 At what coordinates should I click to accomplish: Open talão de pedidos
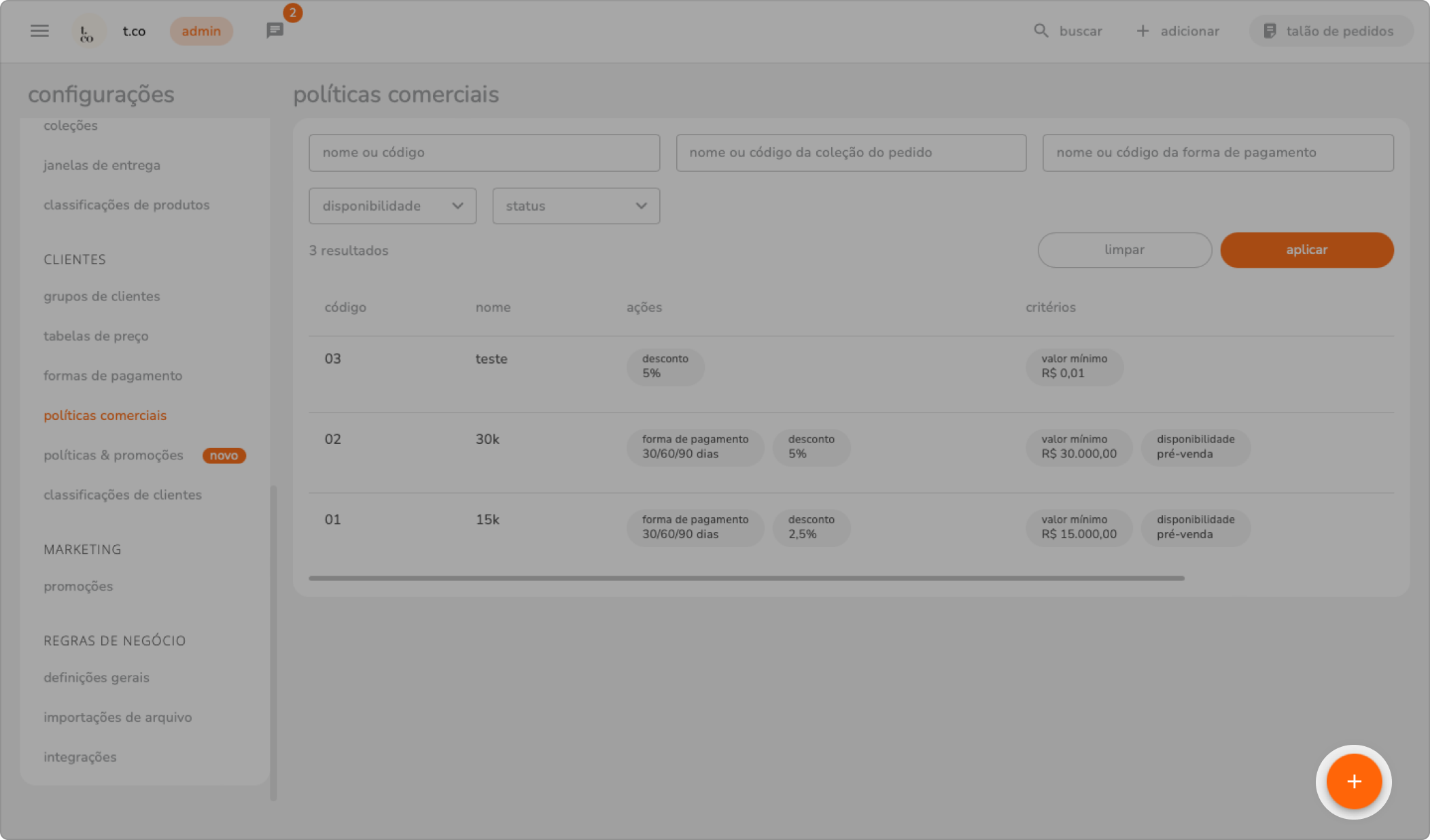[1330, 31]
